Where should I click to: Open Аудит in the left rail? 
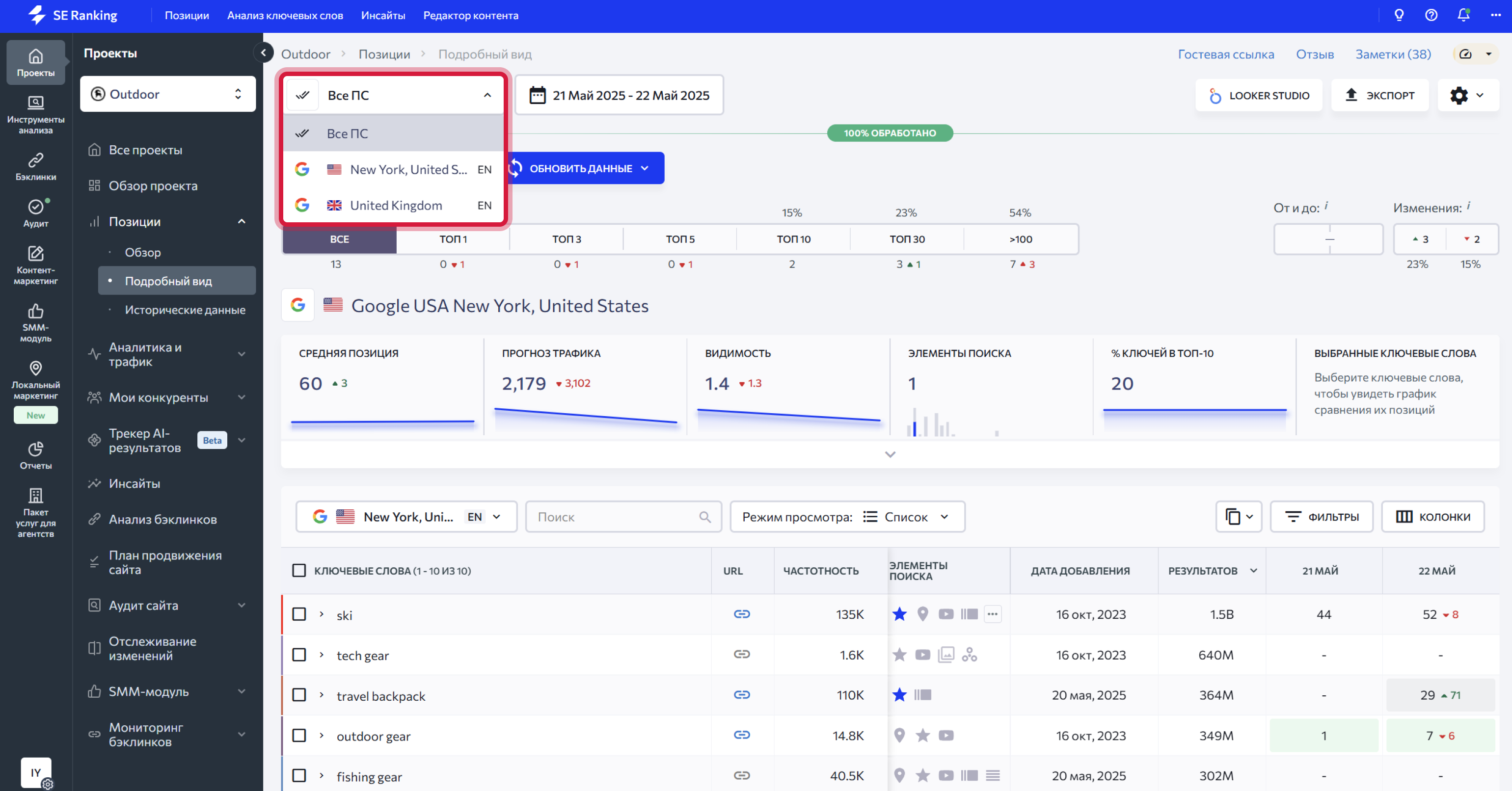pyautogui.click(x=36, y=213)
